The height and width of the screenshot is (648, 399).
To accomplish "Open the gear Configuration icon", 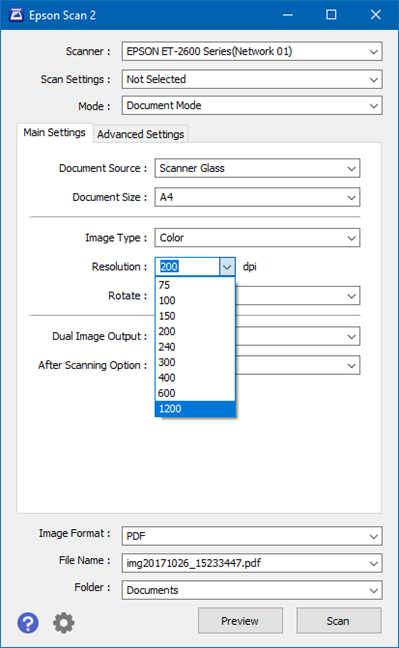I will point(64,623).
